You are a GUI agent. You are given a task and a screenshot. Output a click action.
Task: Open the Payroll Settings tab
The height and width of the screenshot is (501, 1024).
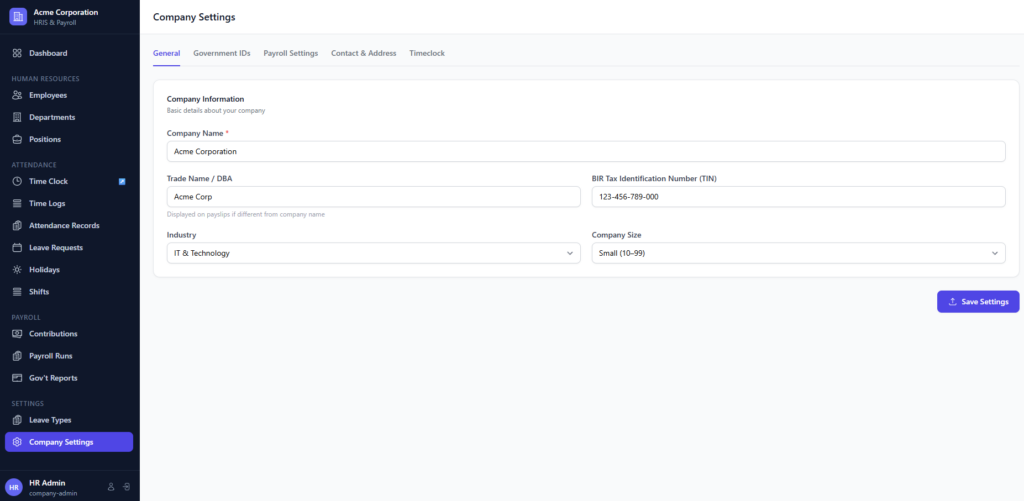(x=290, y=53)
